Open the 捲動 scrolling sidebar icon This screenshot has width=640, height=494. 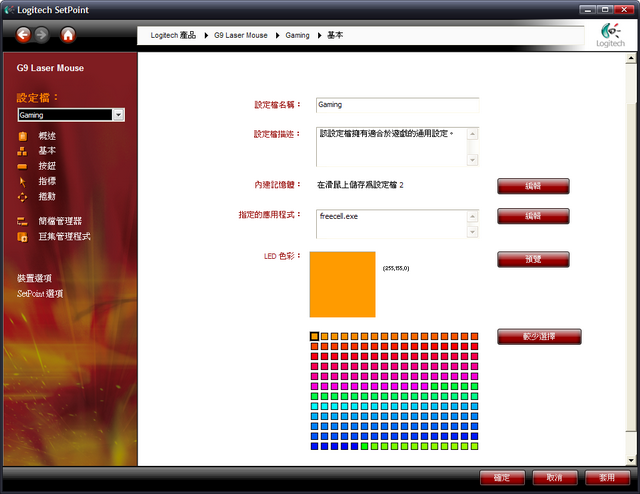[x=22, y=197]
